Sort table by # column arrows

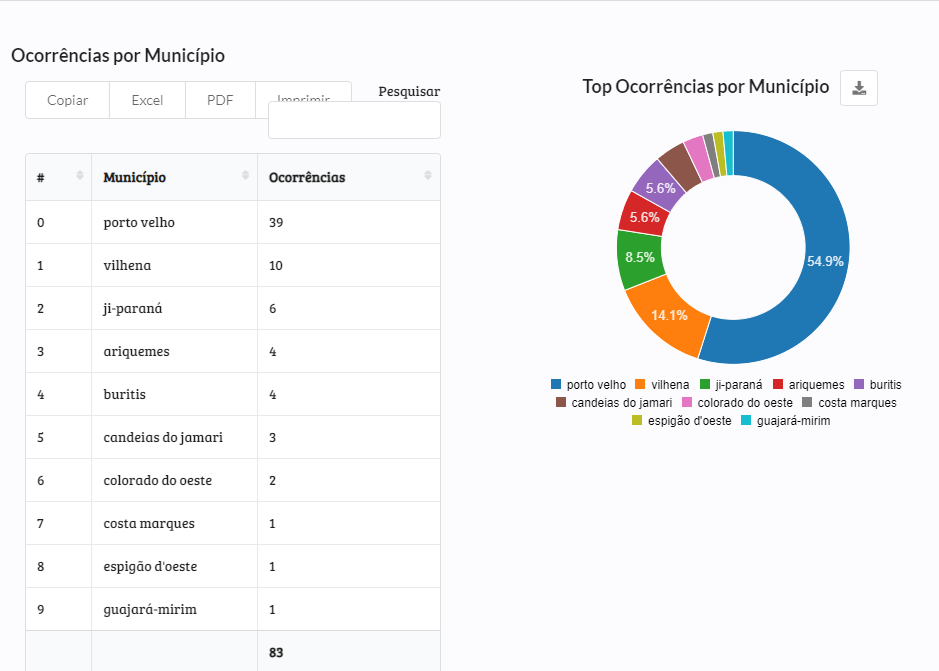[80, 177]
